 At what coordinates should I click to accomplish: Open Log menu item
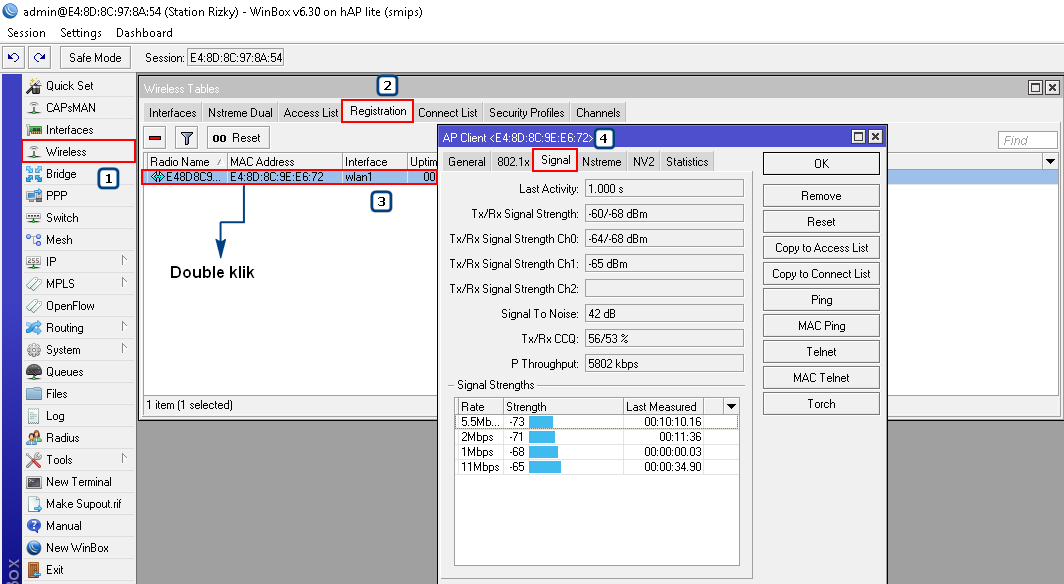55,416
